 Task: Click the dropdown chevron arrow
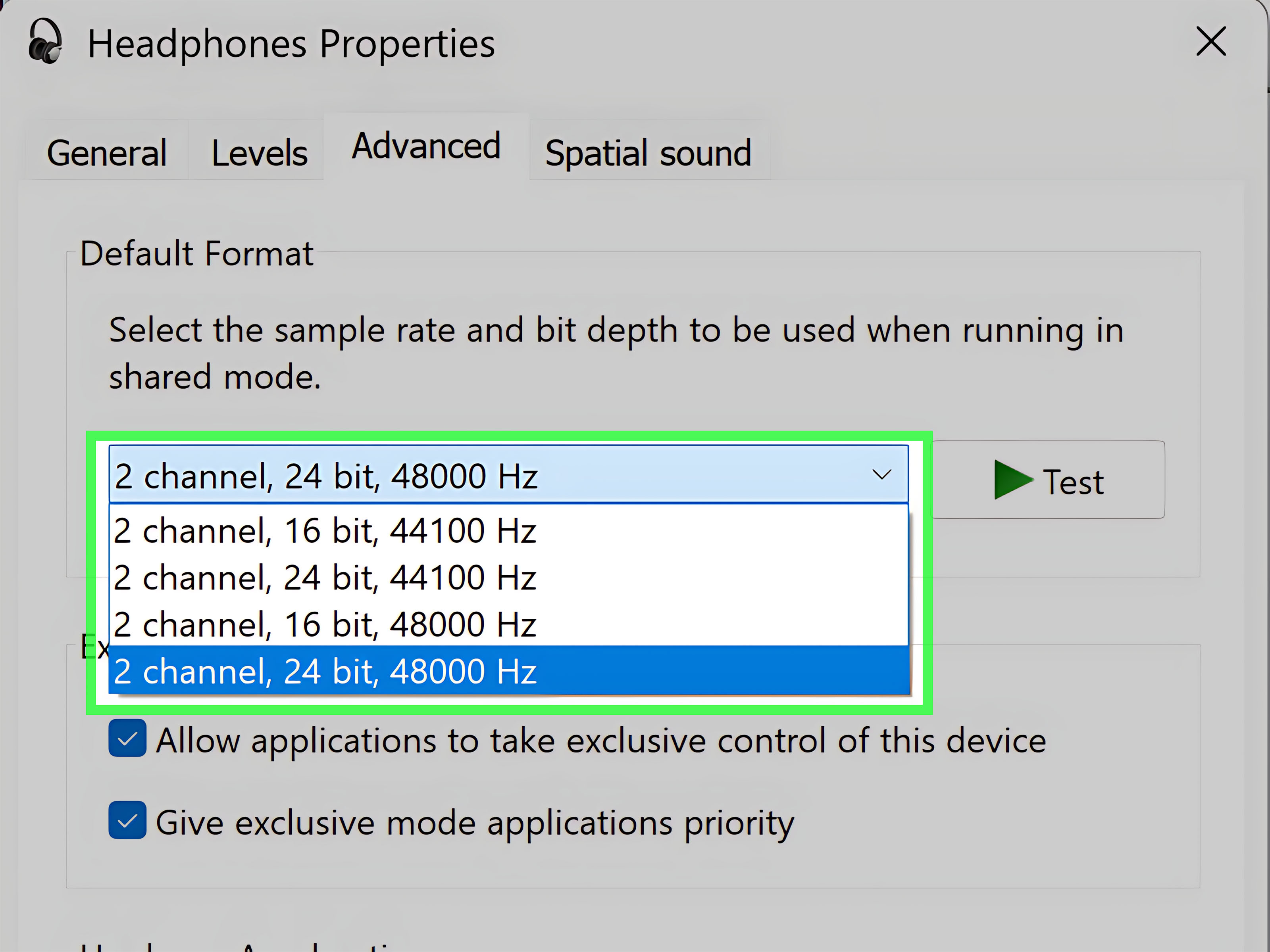[883, 474]
